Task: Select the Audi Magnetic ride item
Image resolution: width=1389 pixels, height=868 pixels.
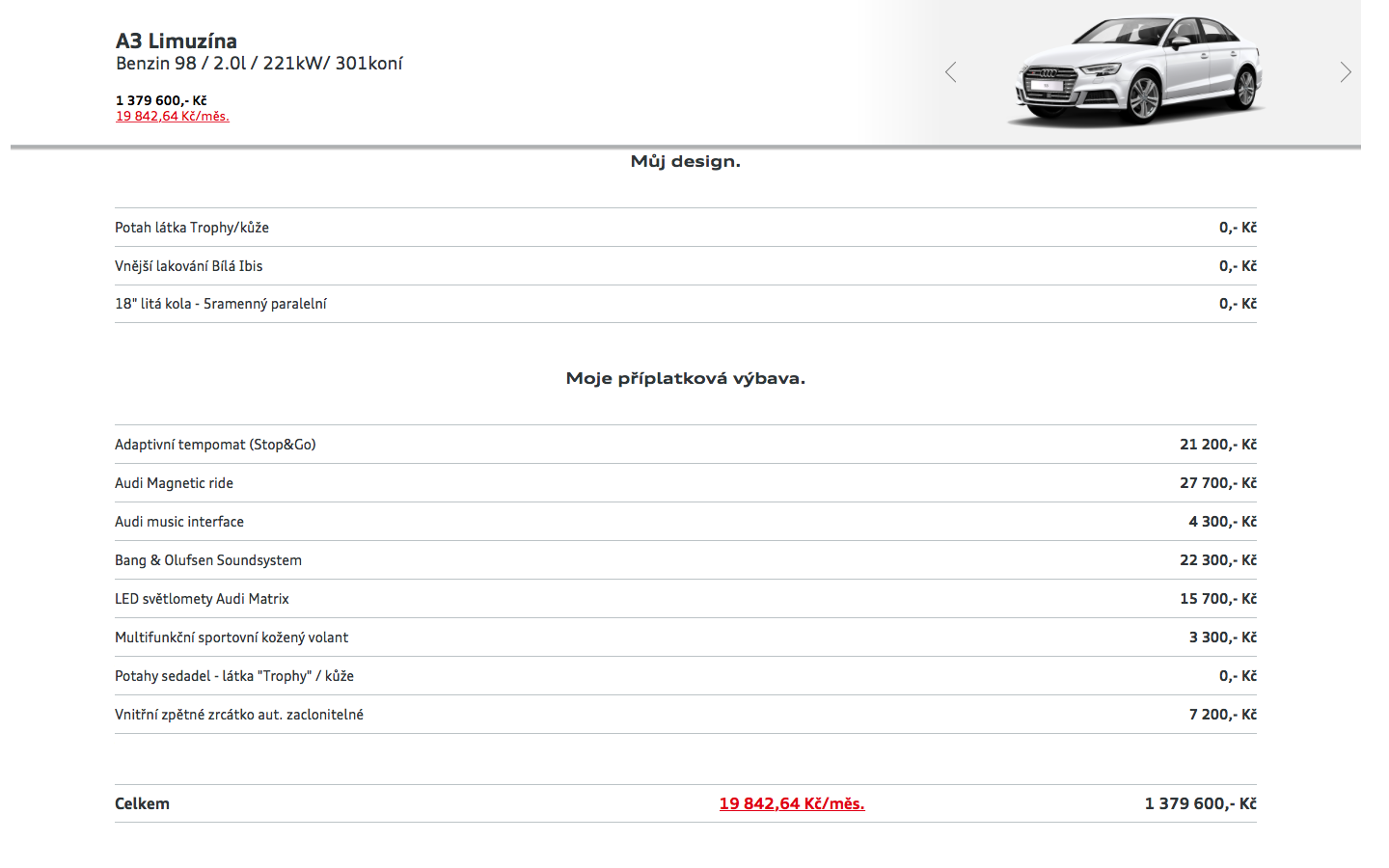Action: coord(174,483)
